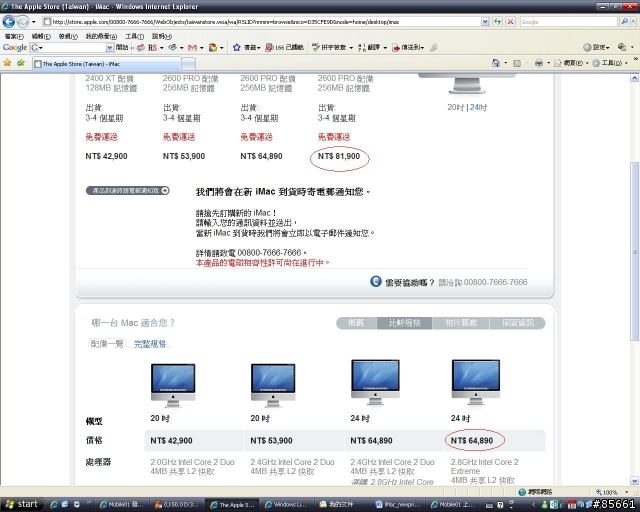Stop loading with the red X icon
The width and height of the screenshot is (640, 512).
point(510,22)
